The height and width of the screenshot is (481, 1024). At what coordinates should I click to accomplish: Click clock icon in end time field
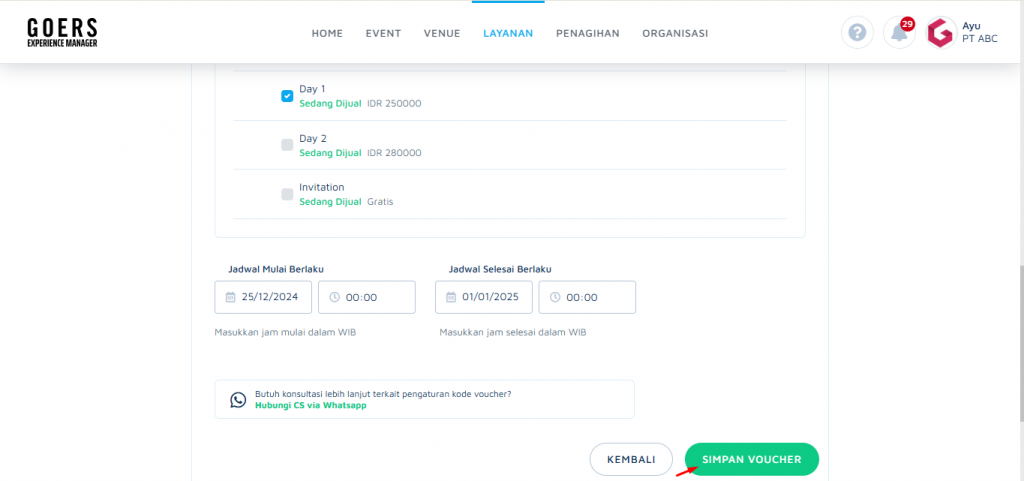(x=555, y=297)
